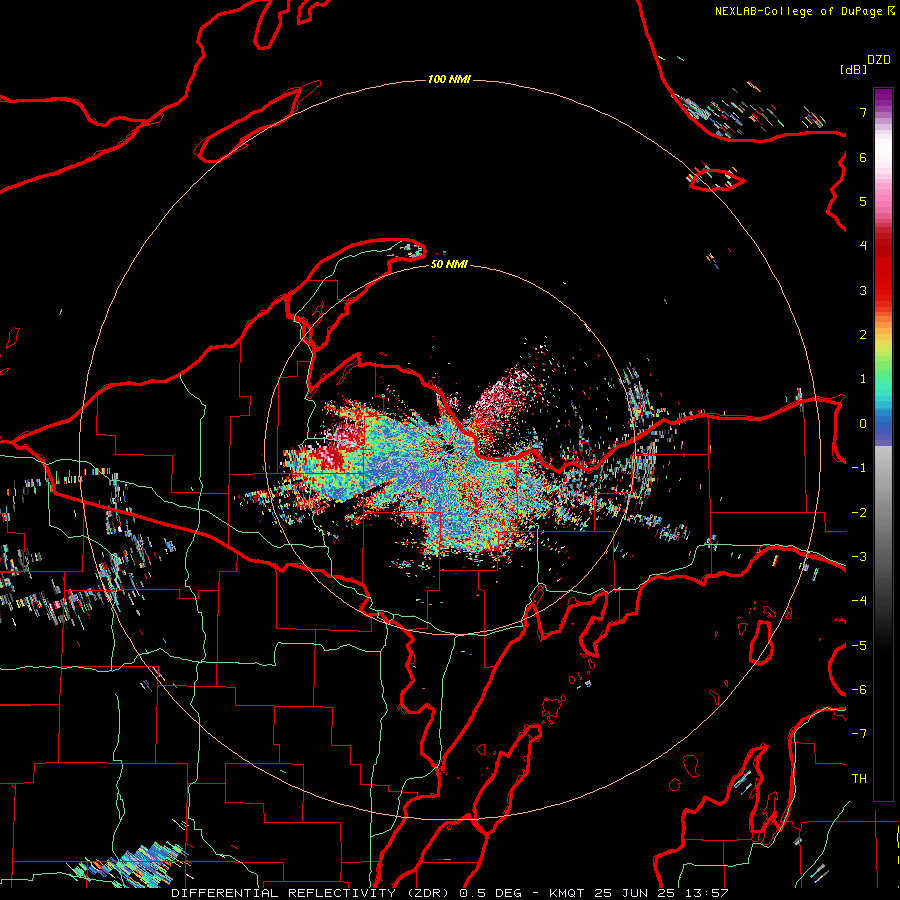
Task: Click the "100 NMI" range ring label
Action: (449, 79)
